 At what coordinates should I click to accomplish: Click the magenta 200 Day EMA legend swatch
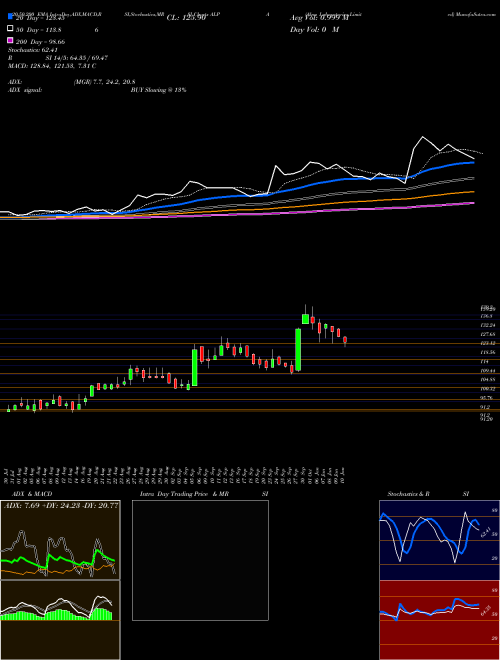[x=11, y=40]
